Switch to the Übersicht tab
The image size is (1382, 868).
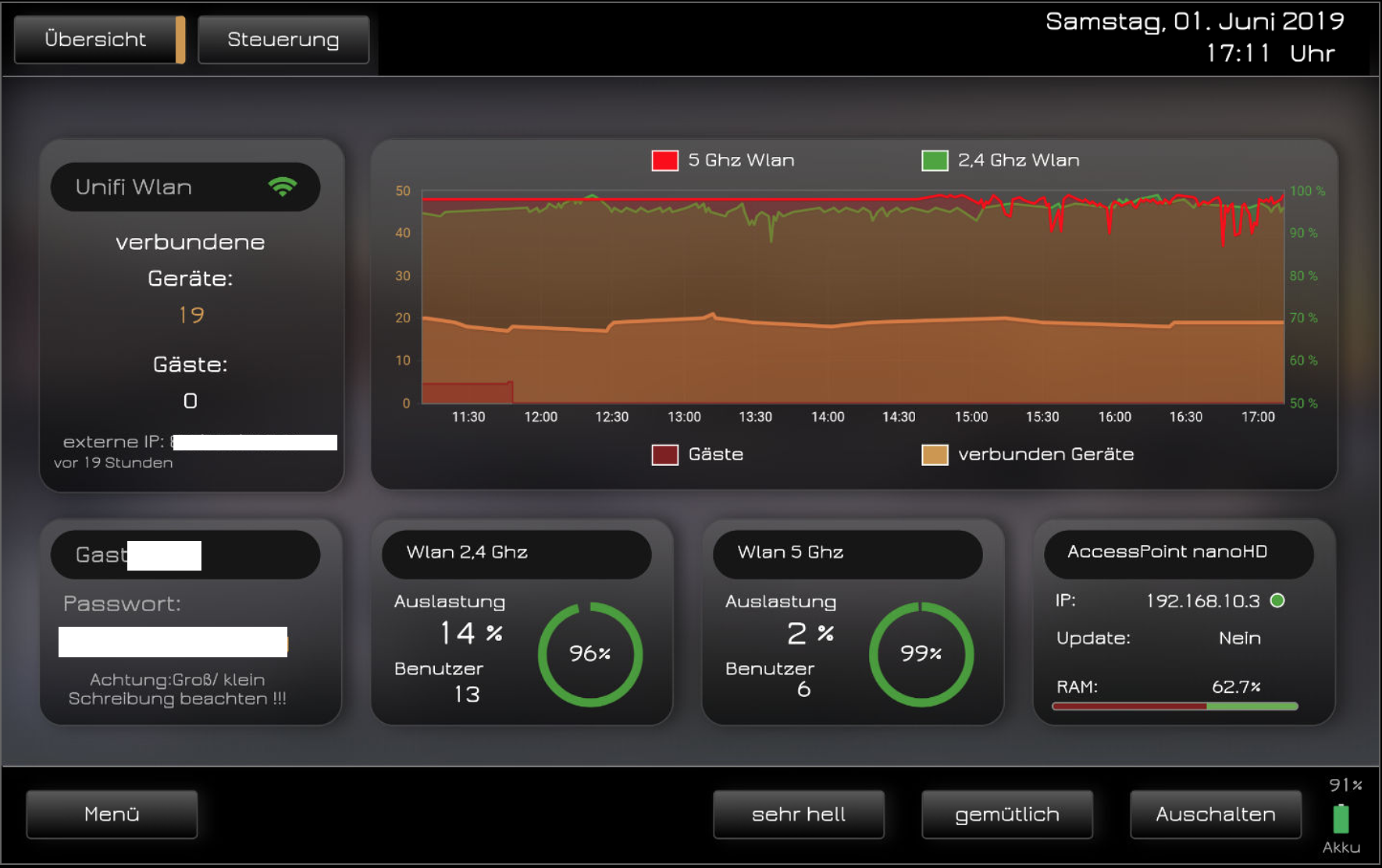tap(99, 40)
